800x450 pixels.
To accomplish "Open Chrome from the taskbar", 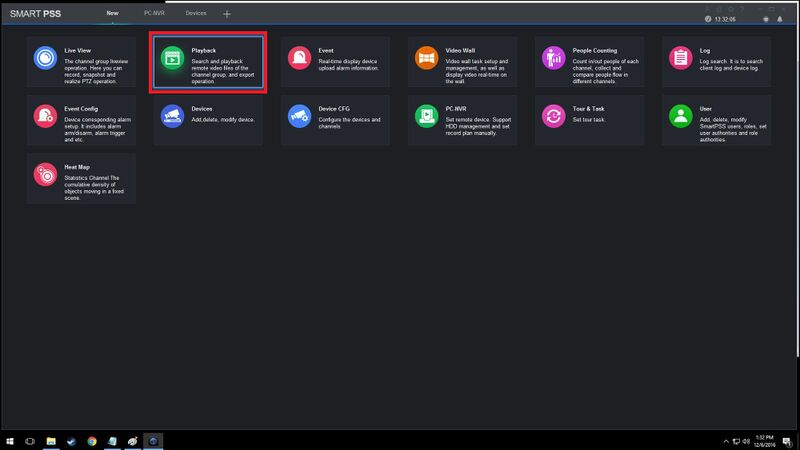I will 92,441.
